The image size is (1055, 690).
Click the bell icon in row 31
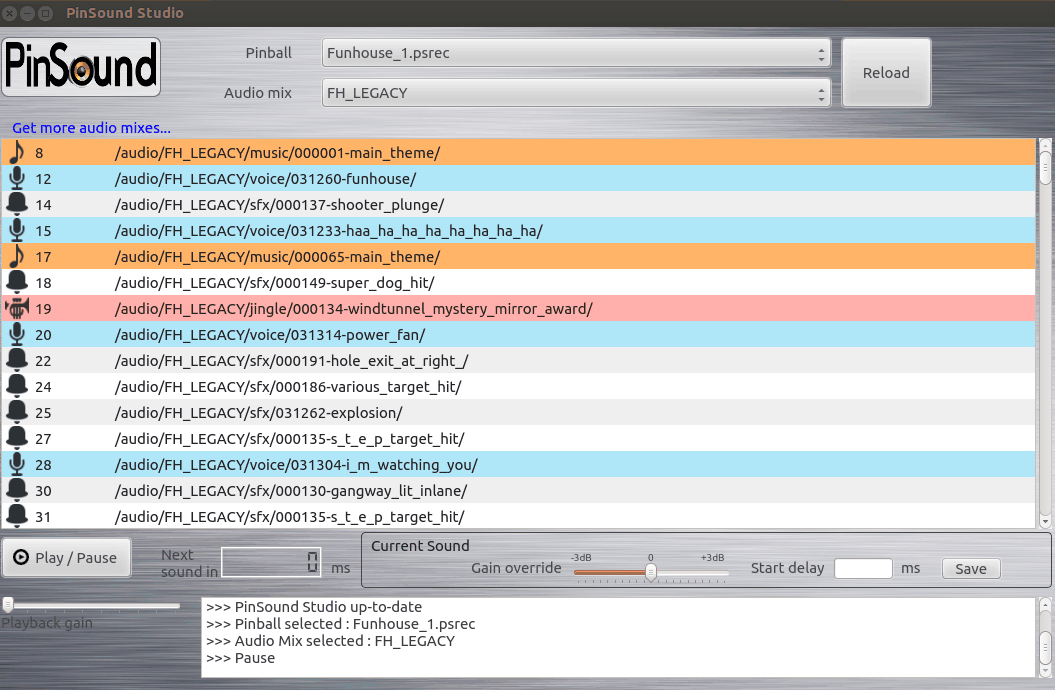click(17, 516)
